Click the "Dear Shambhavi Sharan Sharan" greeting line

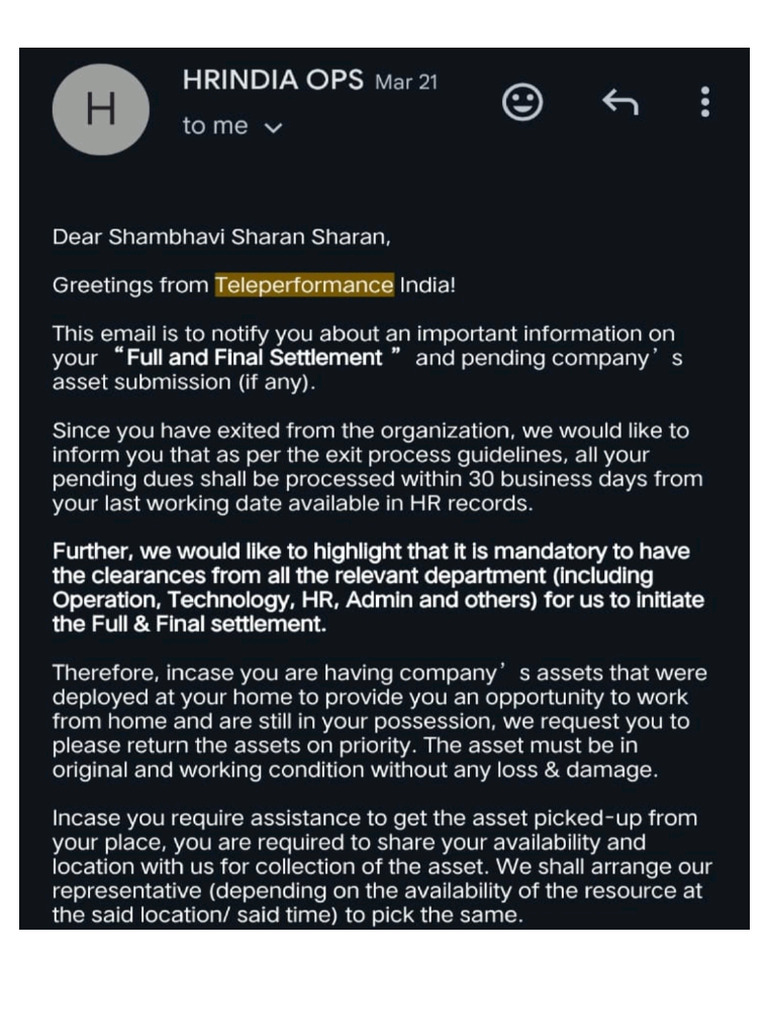(x=221, y=237)
